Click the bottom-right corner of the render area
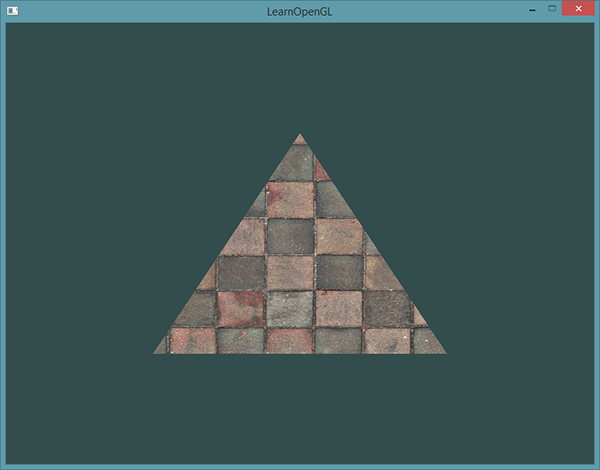 pos(591,461)
